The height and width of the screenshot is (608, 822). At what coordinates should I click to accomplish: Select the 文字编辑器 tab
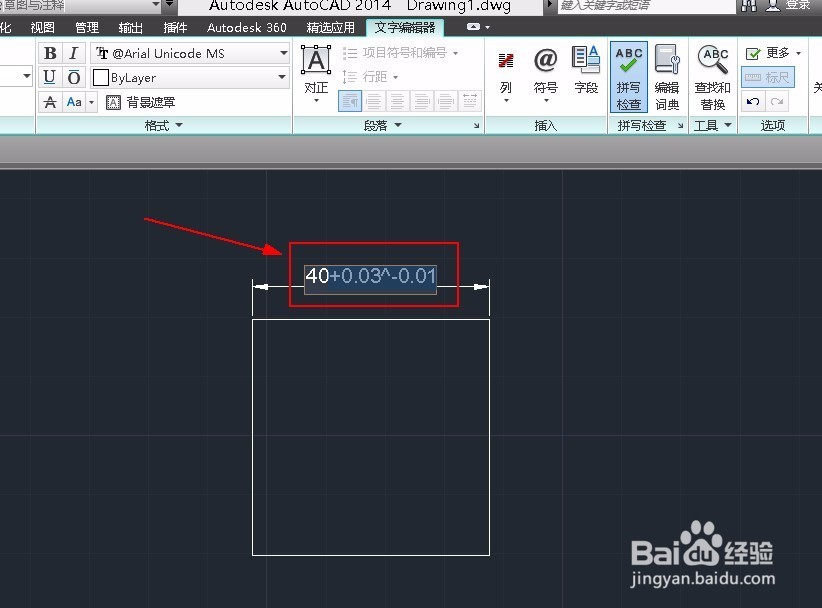(405, 27)
